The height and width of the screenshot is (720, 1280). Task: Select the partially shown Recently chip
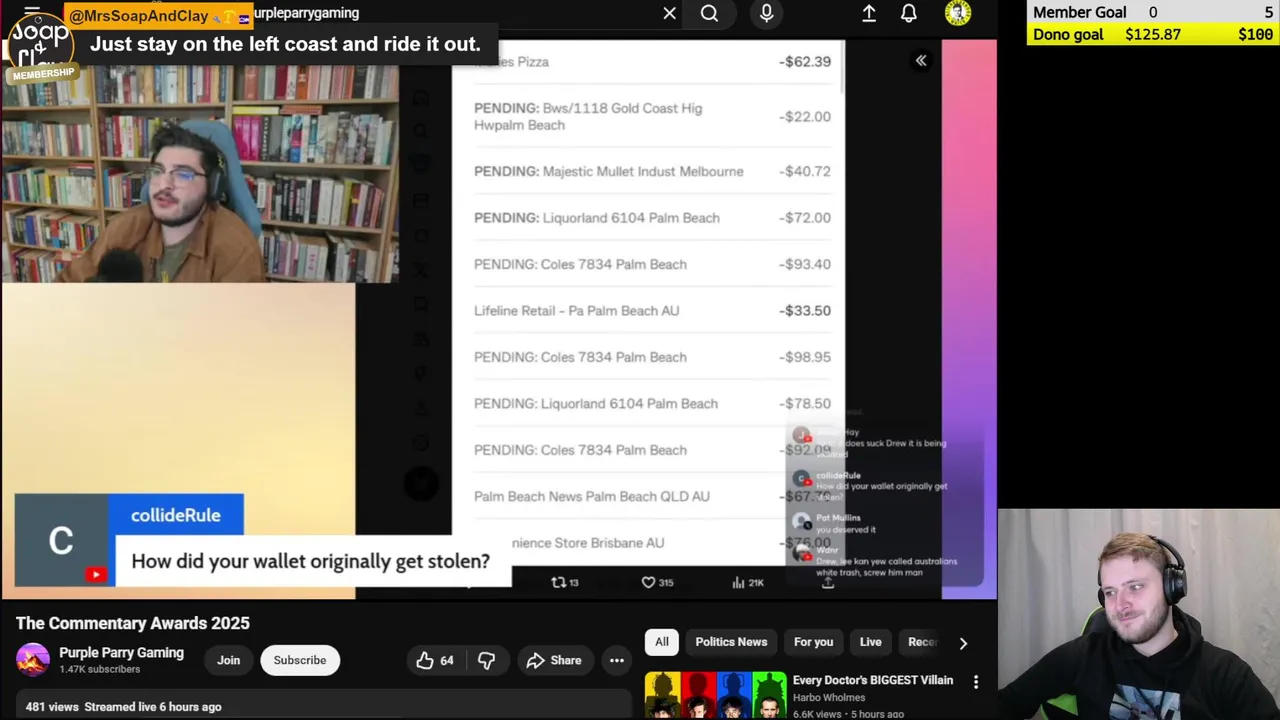point(920,642)
